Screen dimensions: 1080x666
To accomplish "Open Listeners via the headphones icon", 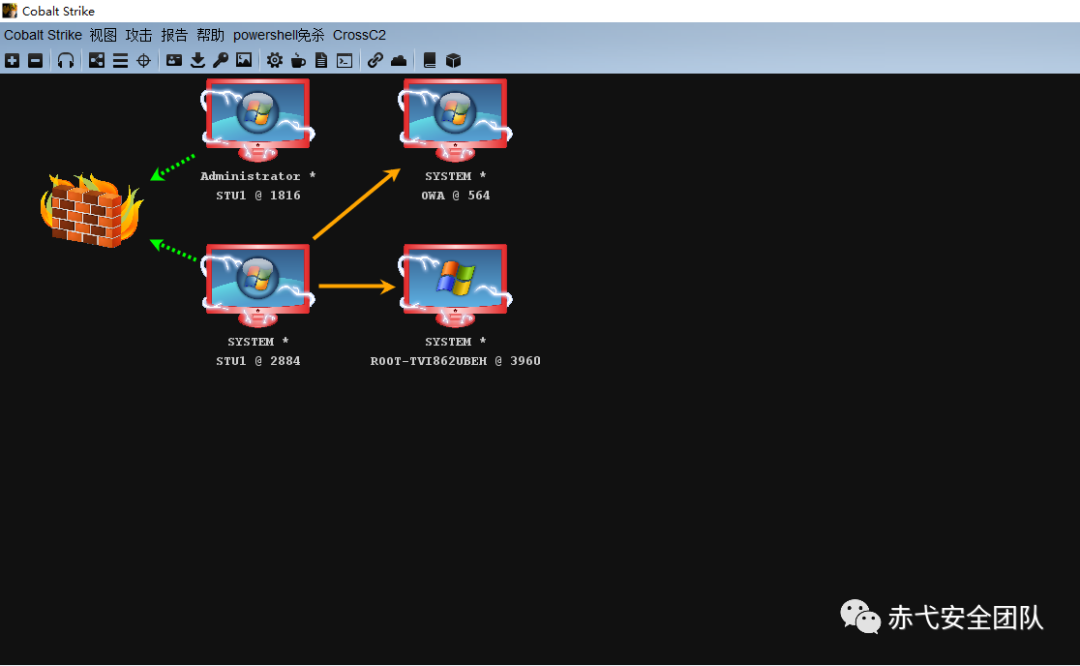I will [x=65, y=61].
